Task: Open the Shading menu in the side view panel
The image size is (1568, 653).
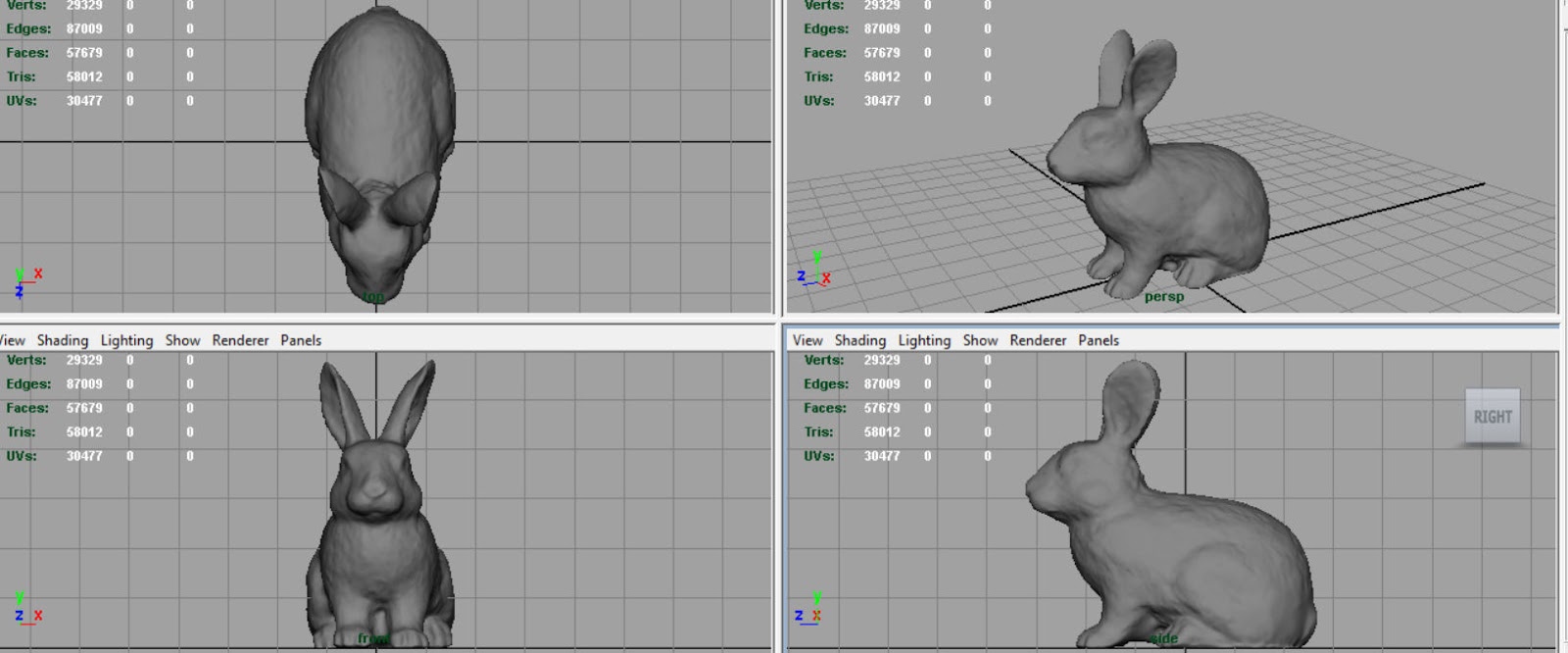Action: [x=859, y=340]
